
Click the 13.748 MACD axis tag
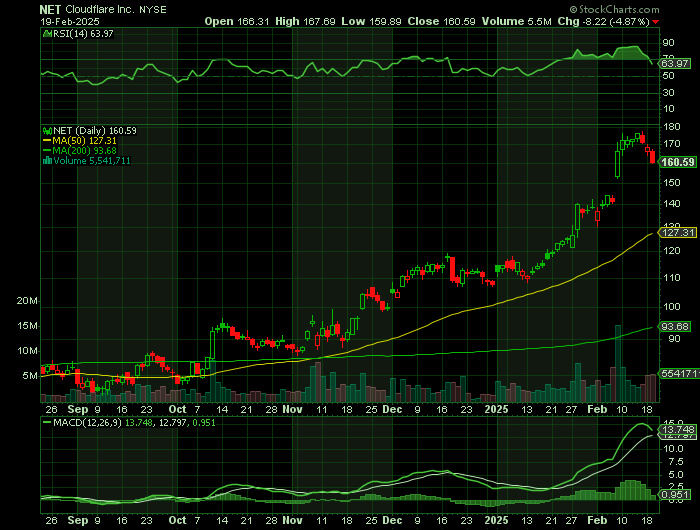678,430
